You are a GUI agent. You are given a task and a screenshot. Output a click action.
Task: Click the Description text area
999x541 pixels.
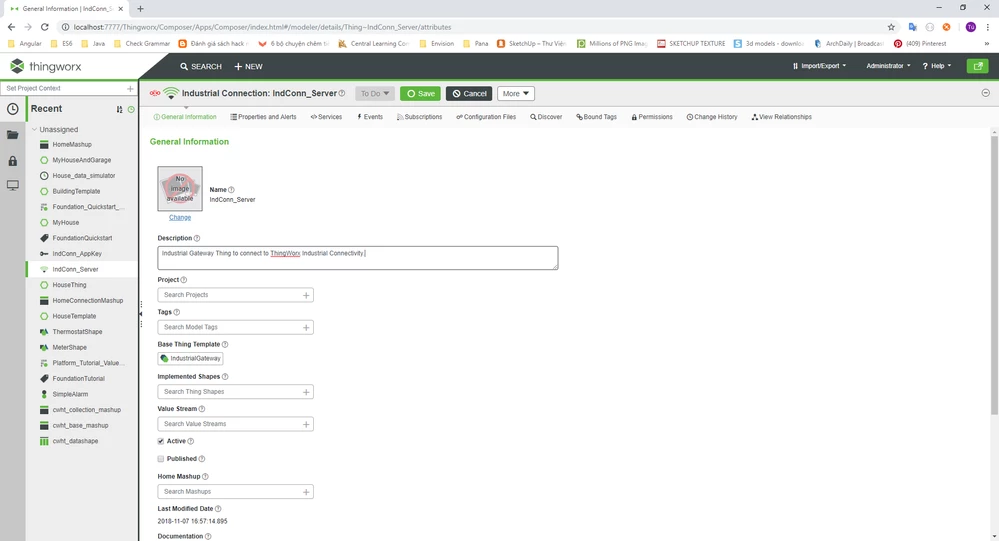pyautogui.click(x=357, y=258)
